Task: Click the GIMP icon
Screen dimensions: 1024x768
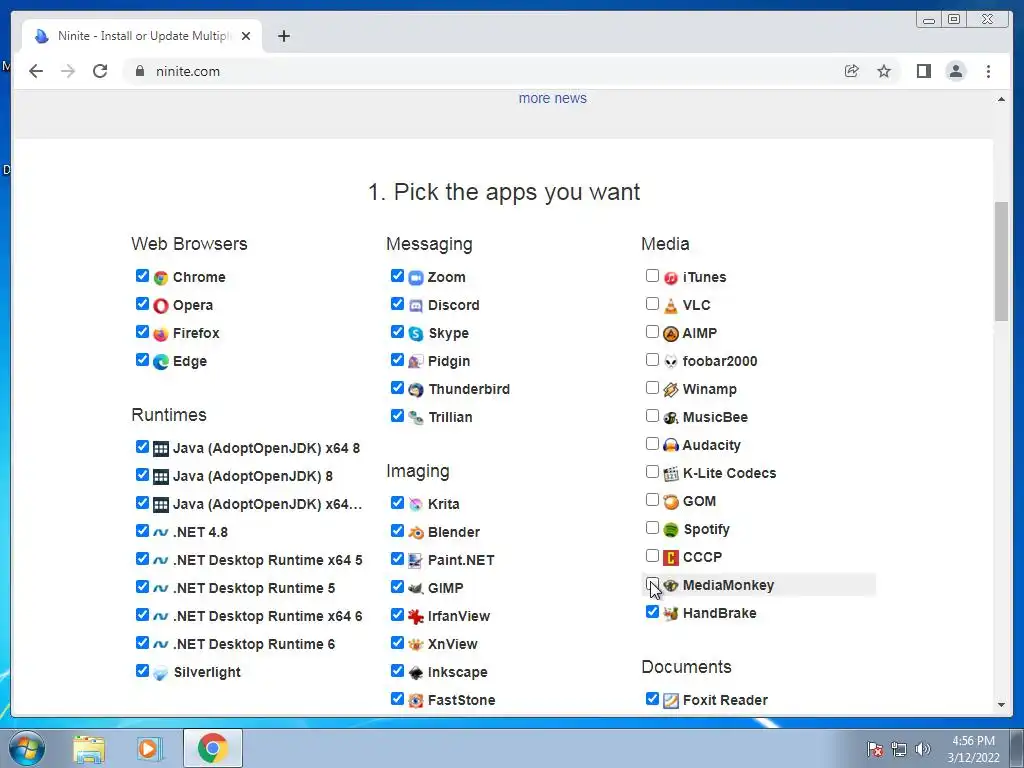Action: pos(416,588)
